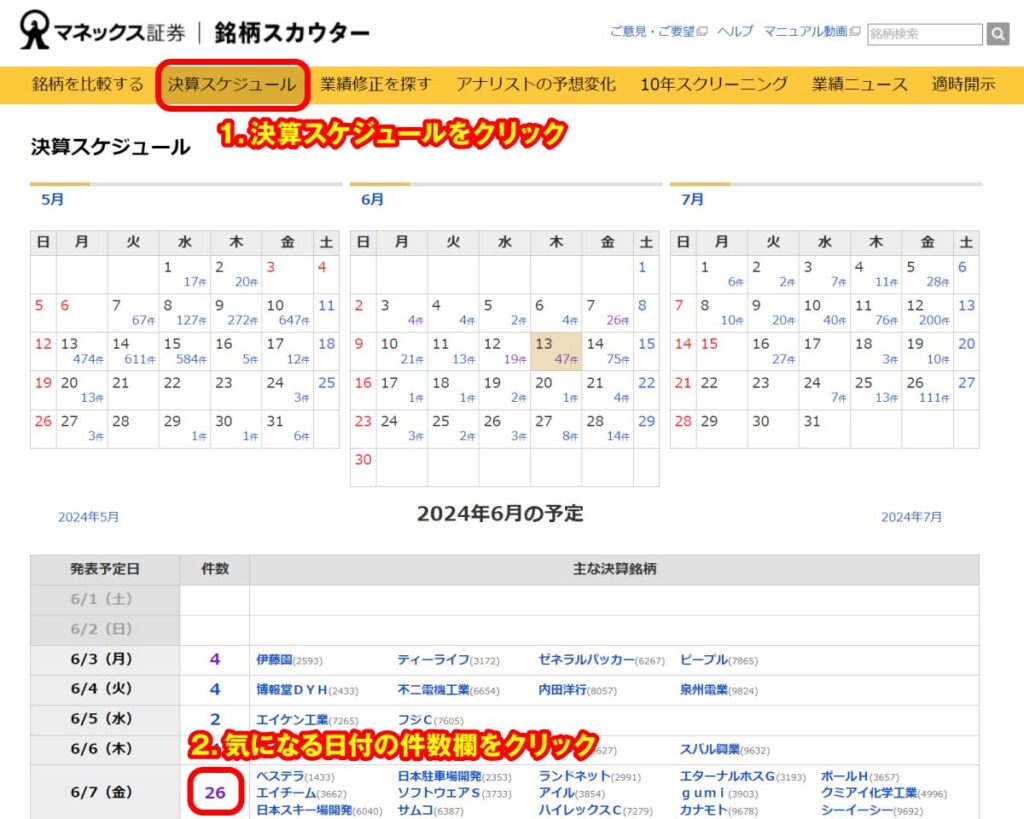The width and height of the screenshot is (1024, 819).
Task: Click 611件 on May 14
Action: (x=140, y=359)
